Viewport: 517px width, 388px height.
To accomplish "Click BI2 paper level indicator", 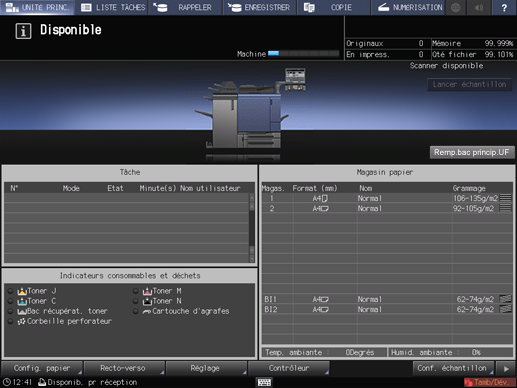I will pyautogui.click(x=505, y=309).
